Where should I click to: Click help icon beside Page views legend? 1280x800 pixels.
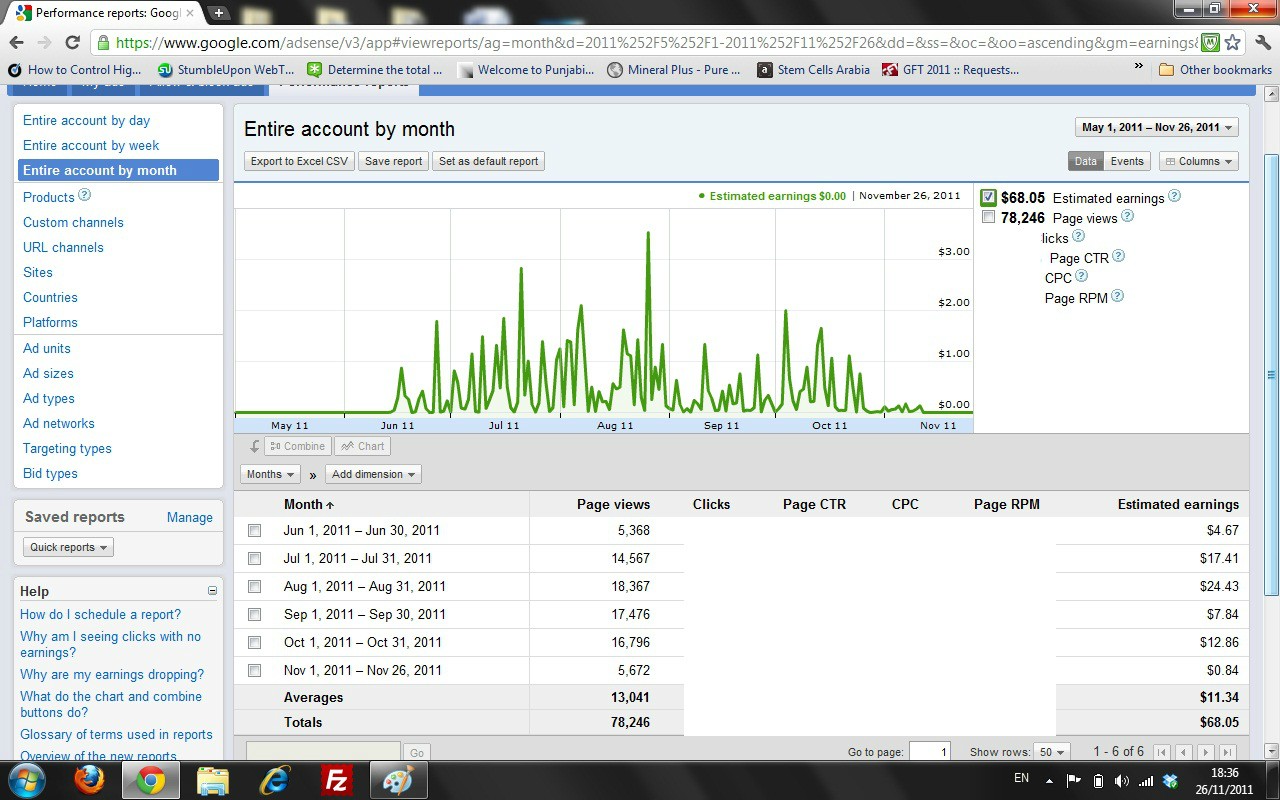1128,216
